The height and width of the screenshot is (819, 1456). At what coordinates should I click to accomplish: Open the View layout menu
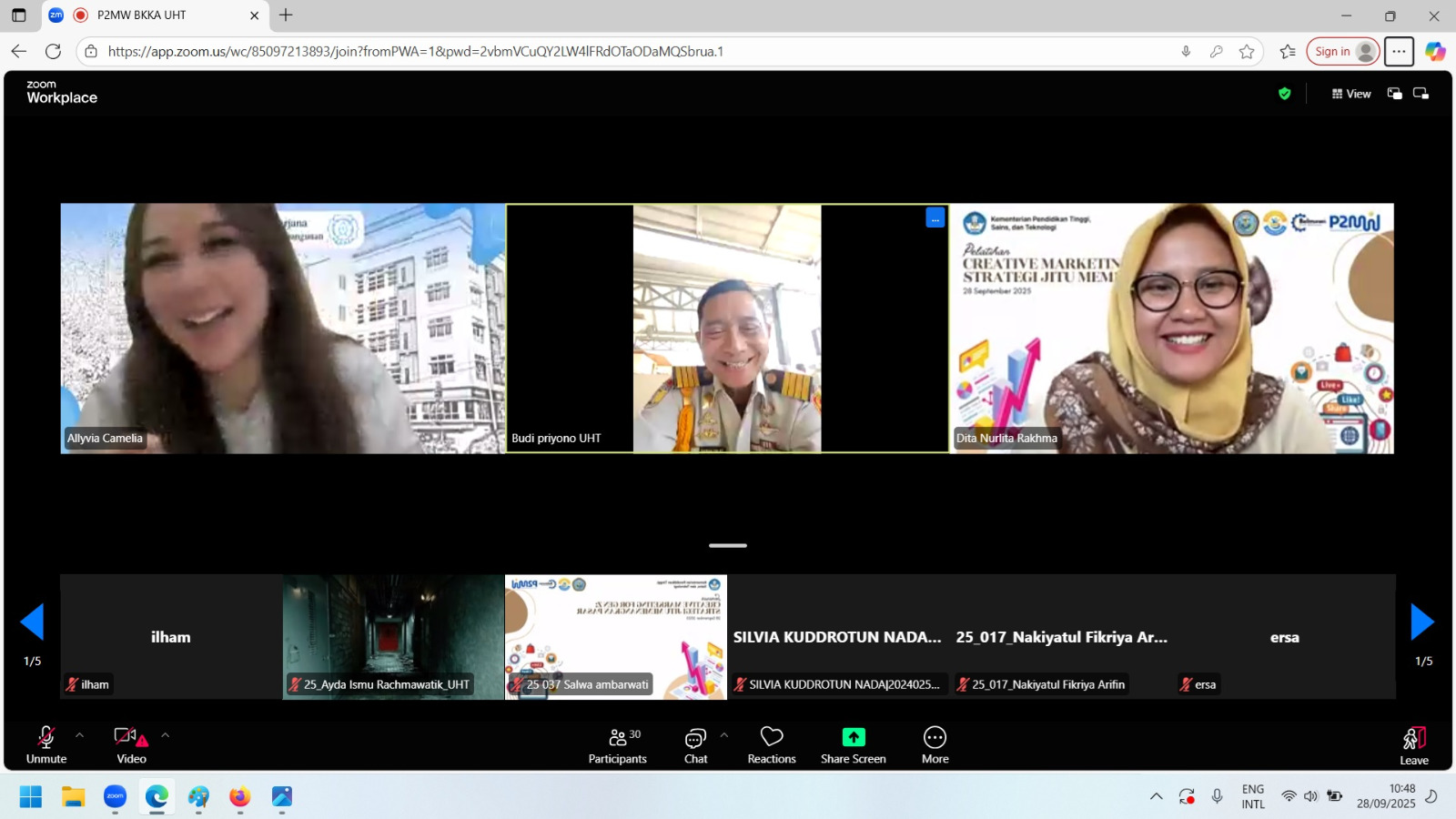1350,94
